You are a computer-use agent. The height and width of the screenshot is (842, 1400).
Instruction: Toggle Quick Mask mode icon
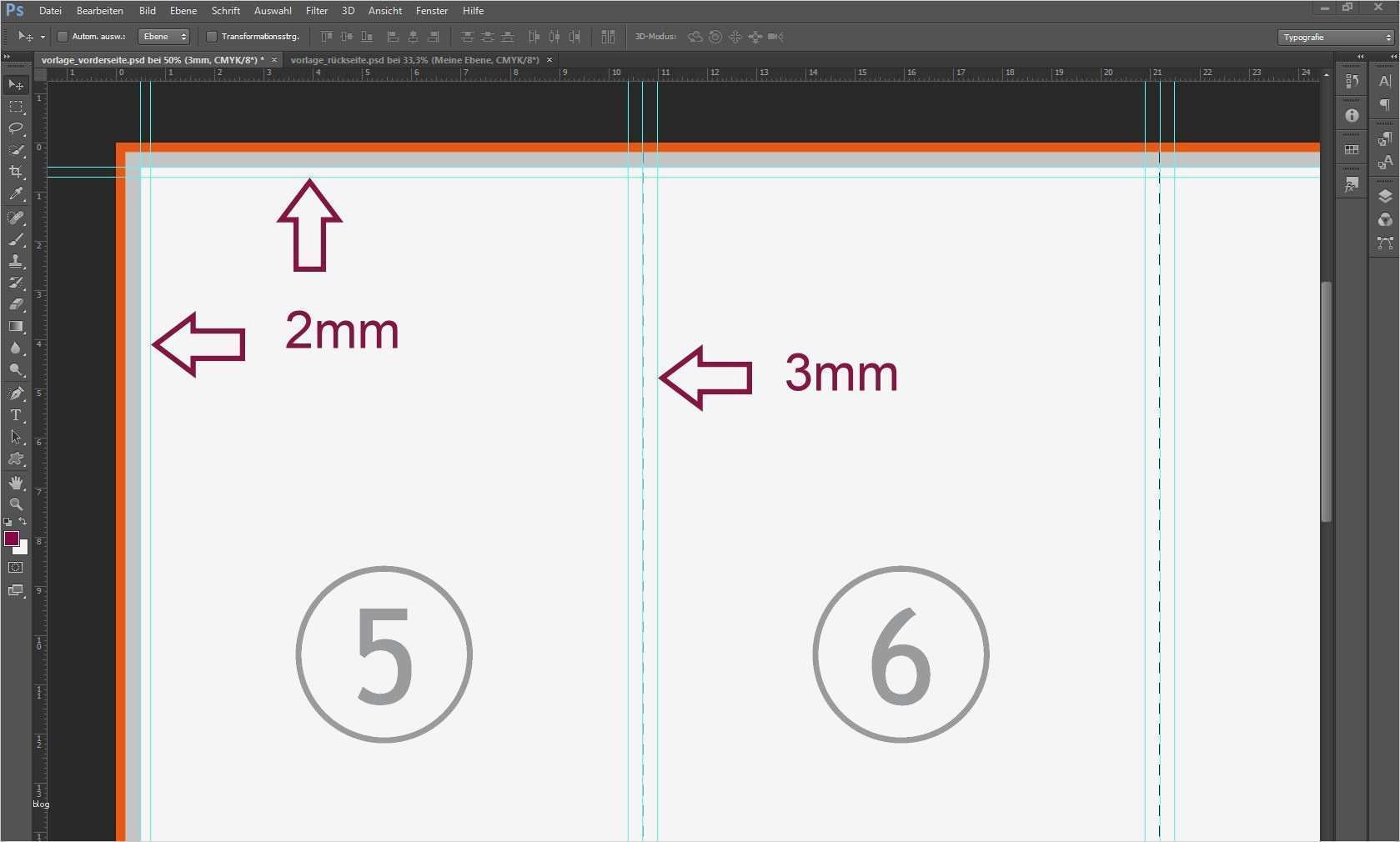16,568
